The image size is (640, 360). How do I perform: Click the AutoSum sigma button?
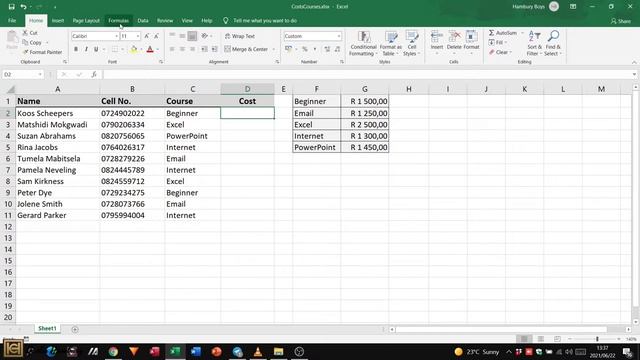(502, 33)
